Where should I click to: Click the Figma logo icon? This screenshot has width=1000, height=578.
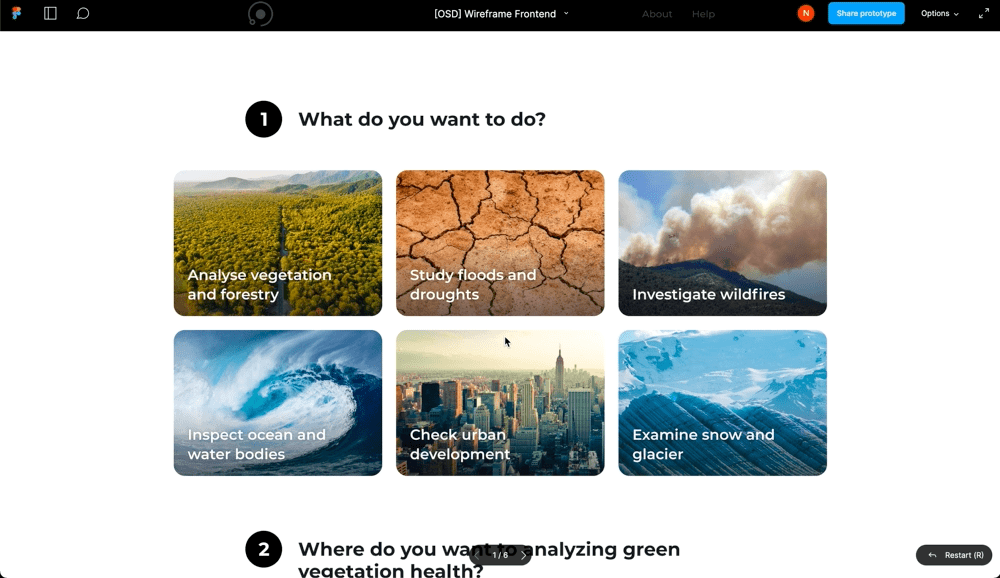point(17,14)
